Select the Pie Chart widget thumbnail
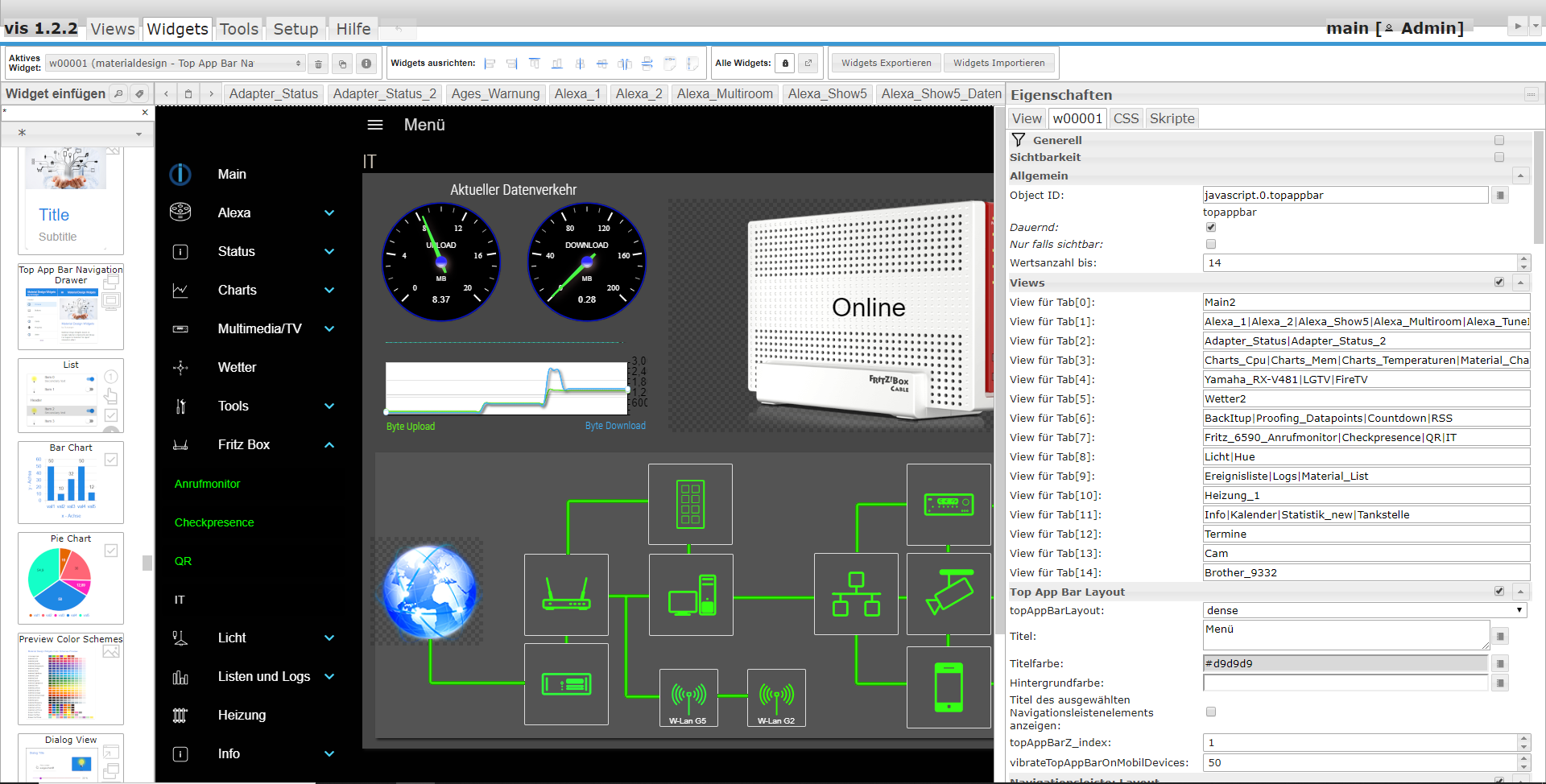The image size is (1546, 784). point(71,578)
